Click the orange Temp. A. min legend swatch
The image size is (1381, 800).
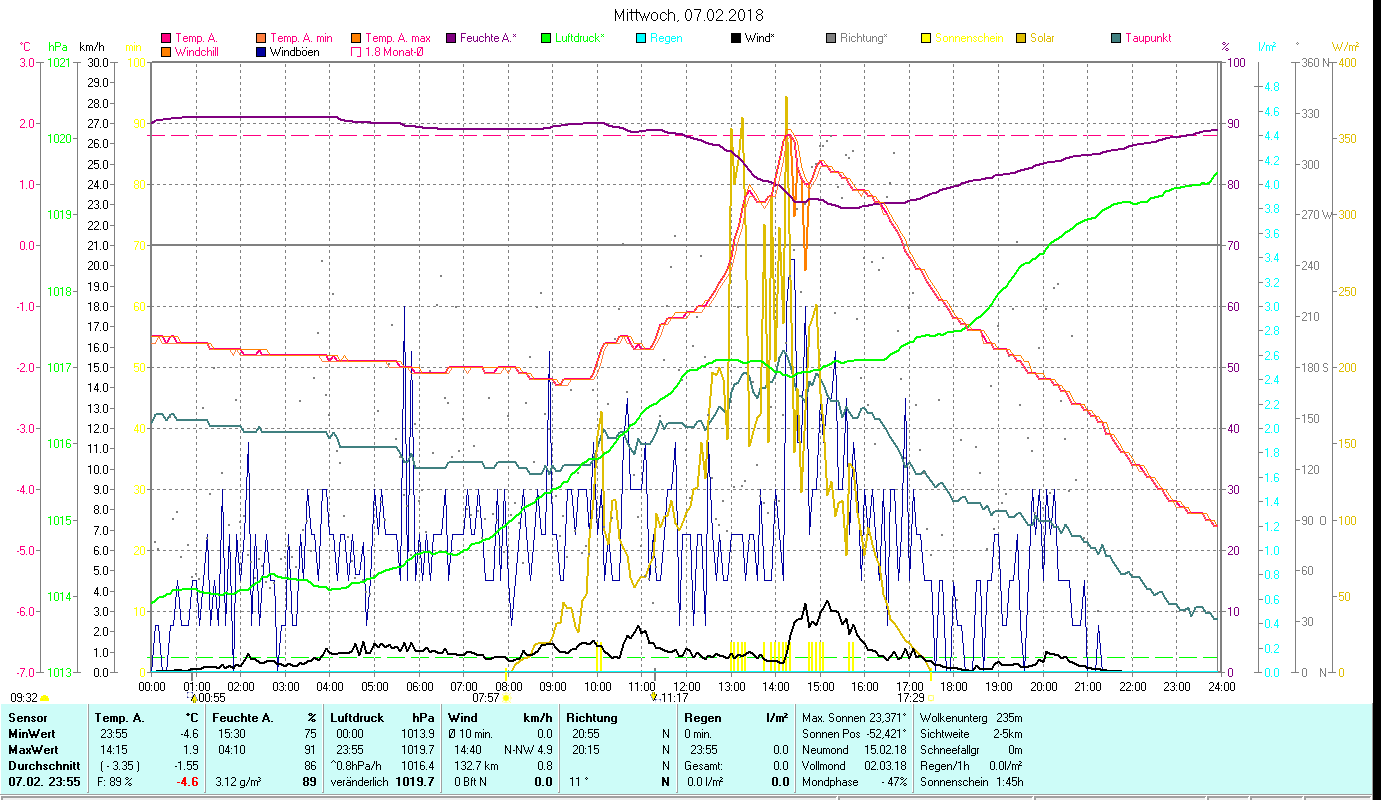[261, 38]
